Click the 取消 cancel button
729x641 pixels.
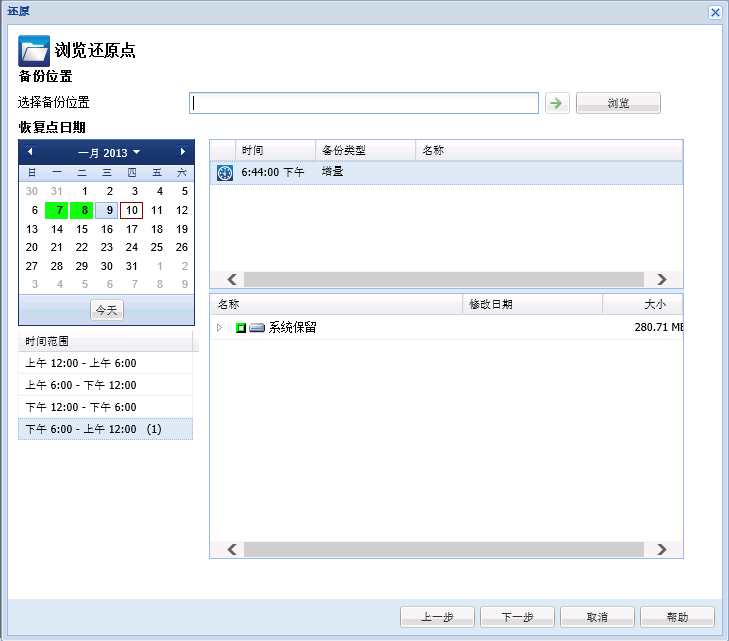coord(597,617)
